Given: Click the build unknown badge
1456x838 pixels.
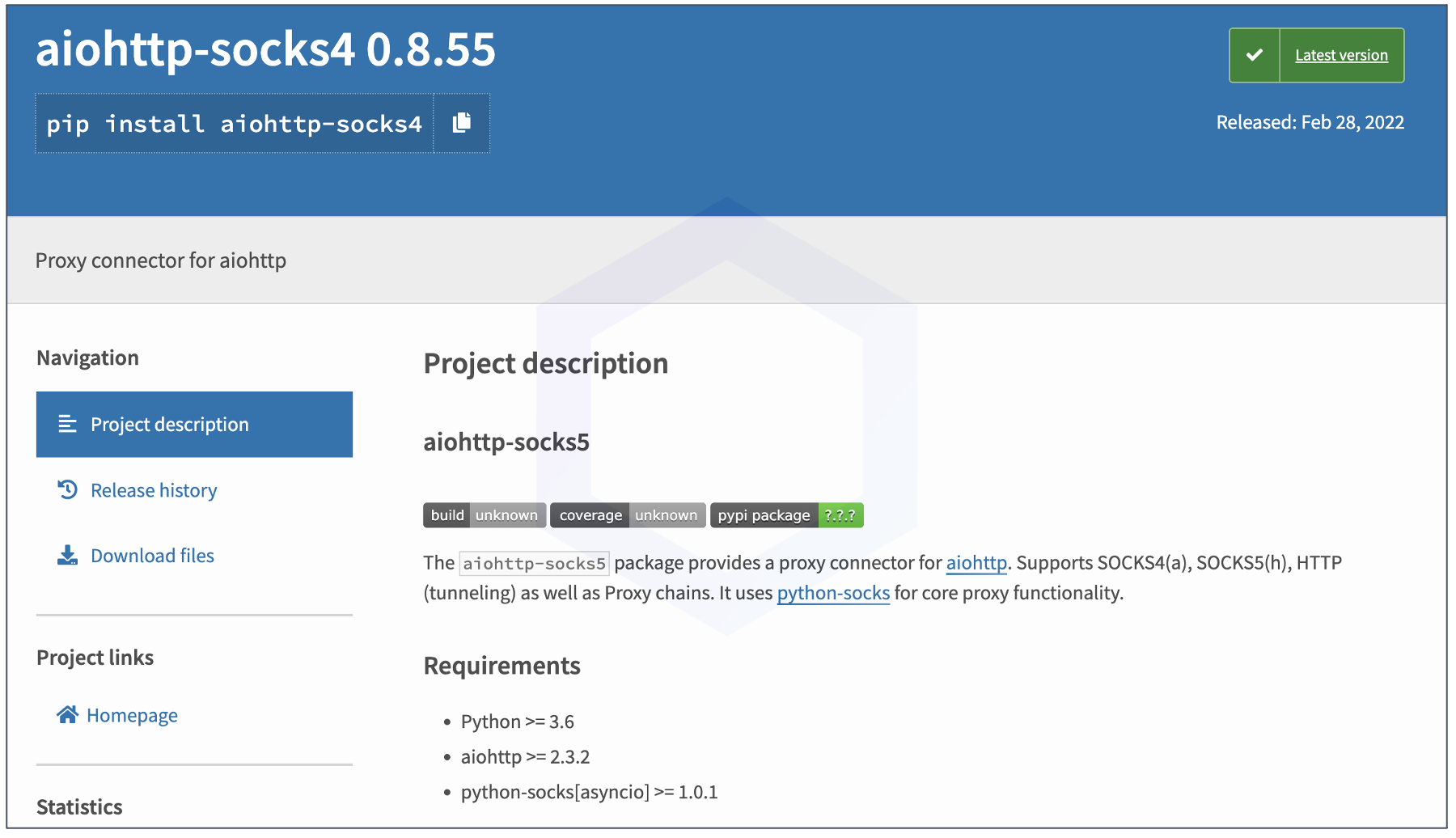Looking at the screenshot, I should click(484, 515).
